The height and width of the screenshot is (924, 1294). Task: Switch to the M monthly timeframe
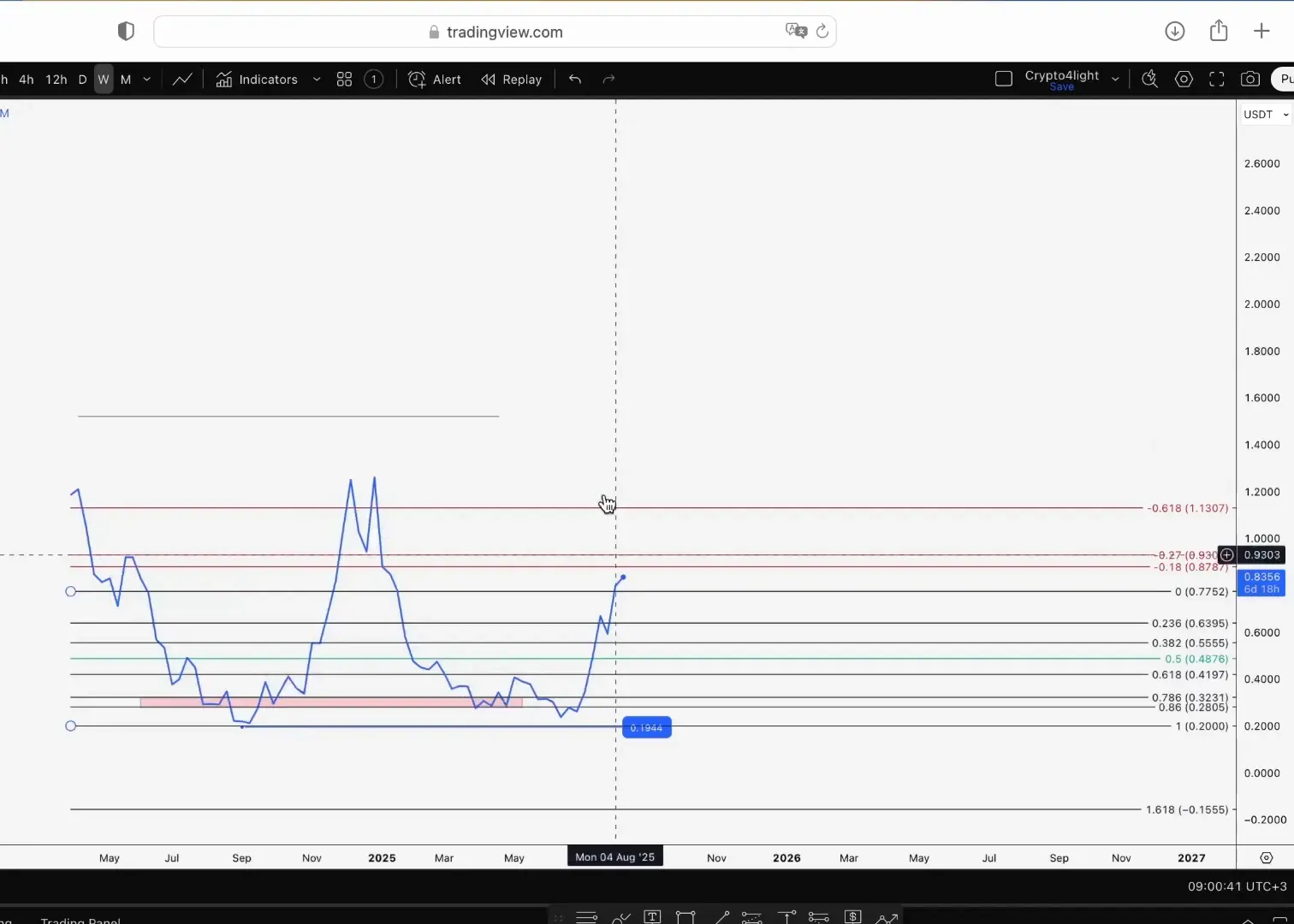click(126, 80)
